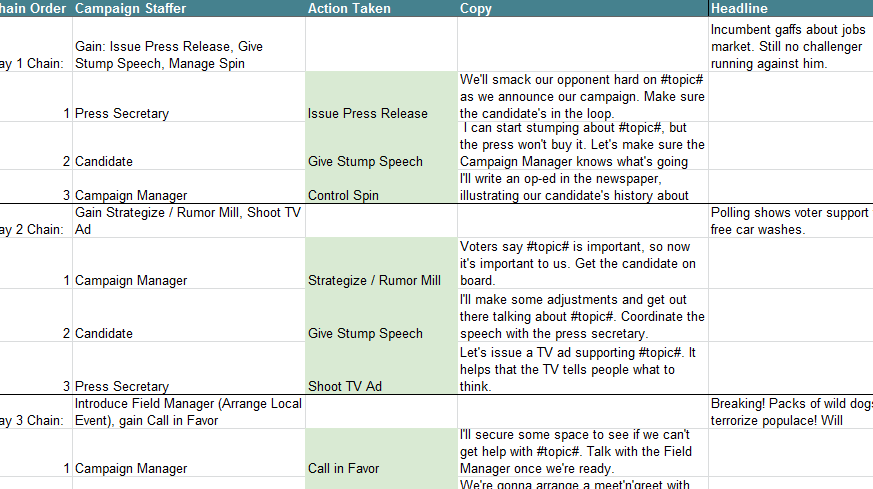Viewport: 873px width, 489px height.
Task: Click cell 'Introduce Field Manager (Arrange Local Event)'
Action: tap(189, 412)
